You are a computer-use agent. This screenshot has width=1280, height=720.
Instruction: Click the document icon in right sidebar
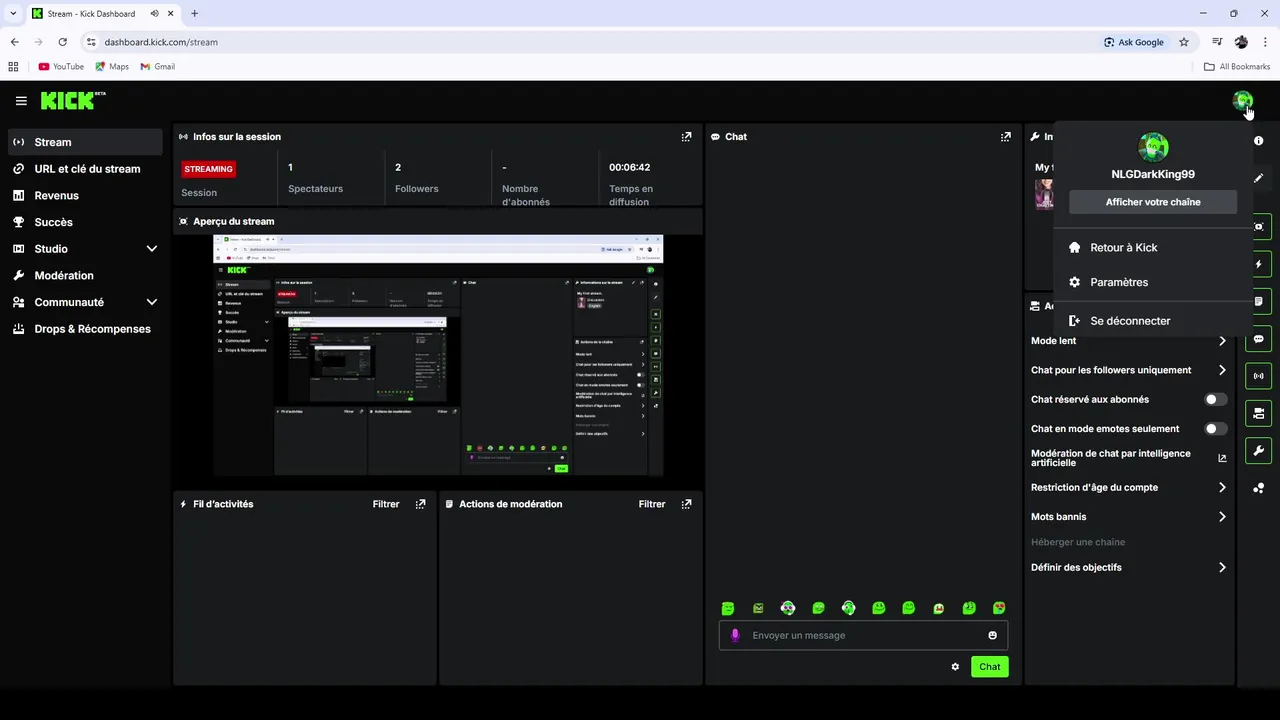(1258, 301)
